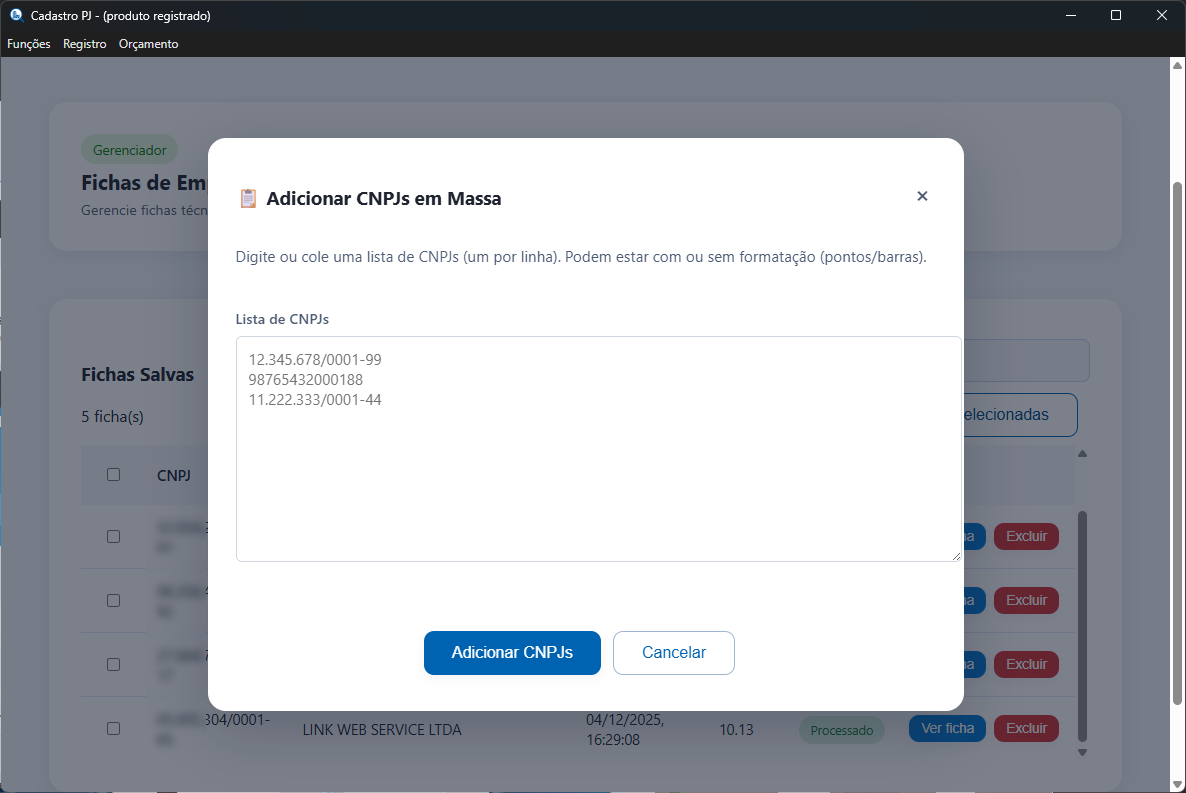Click the main page vertical scrollbar thumb
The width and height of the screenshot is (1186, 793).
[1177, 440]
